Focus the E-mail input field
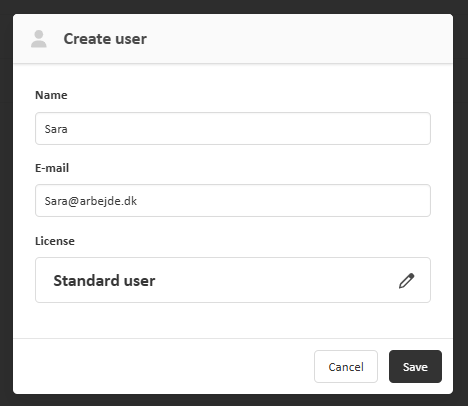Image resolution: width=468 pixels, height=406 pixels. pyautogui.click(x=233, y=201)
